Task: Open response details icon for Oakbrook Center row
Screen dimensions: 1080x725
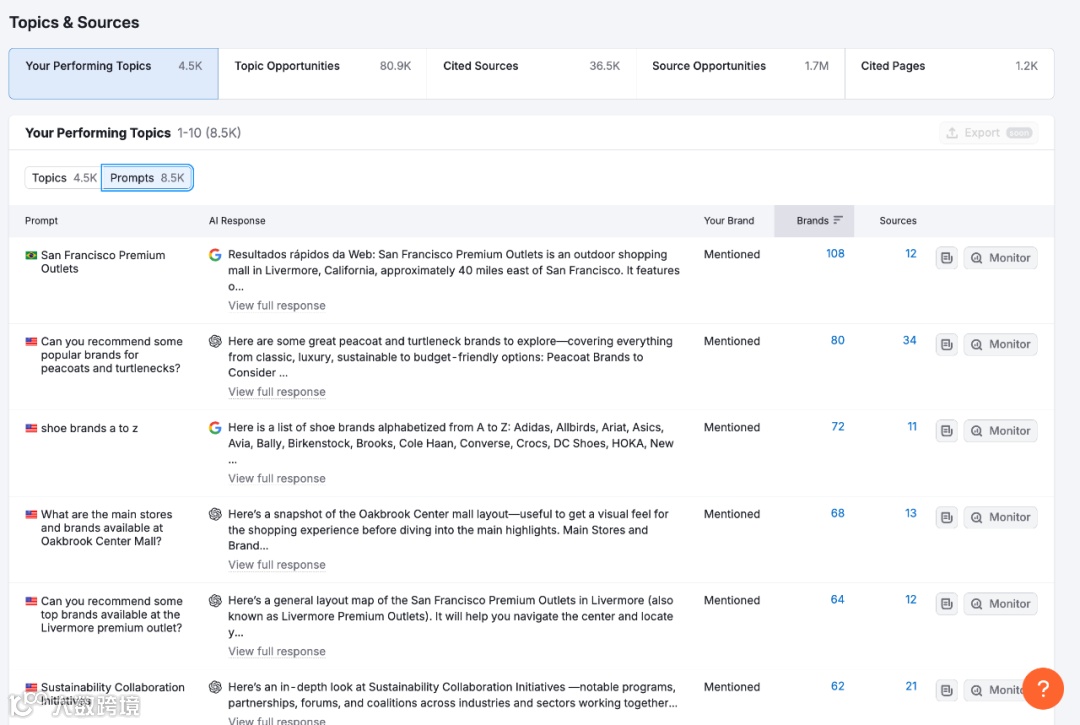Action: 946,518
